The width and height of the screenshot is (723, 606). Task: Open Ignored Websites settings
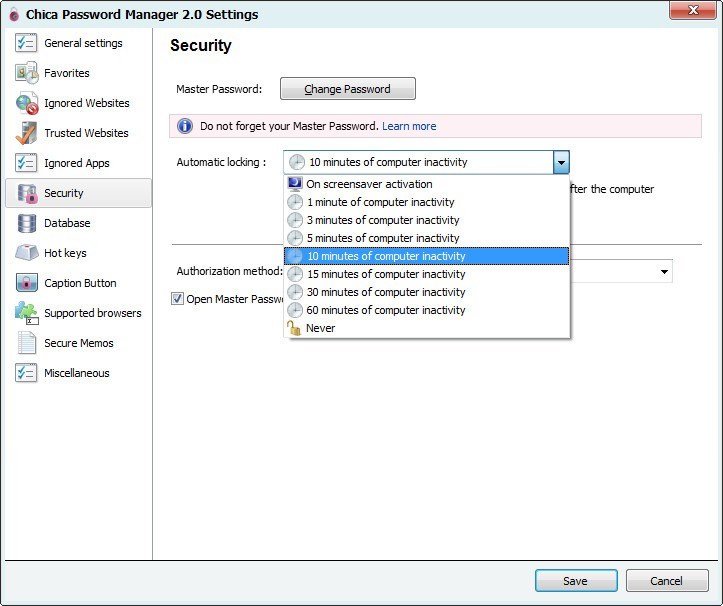79,103
